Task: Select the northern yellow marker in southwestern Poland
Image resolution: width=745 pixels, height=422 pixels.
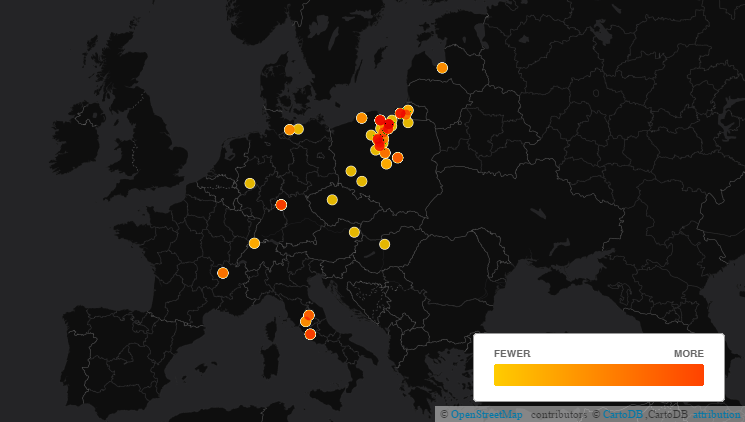Action: click(x=351, y=171)
